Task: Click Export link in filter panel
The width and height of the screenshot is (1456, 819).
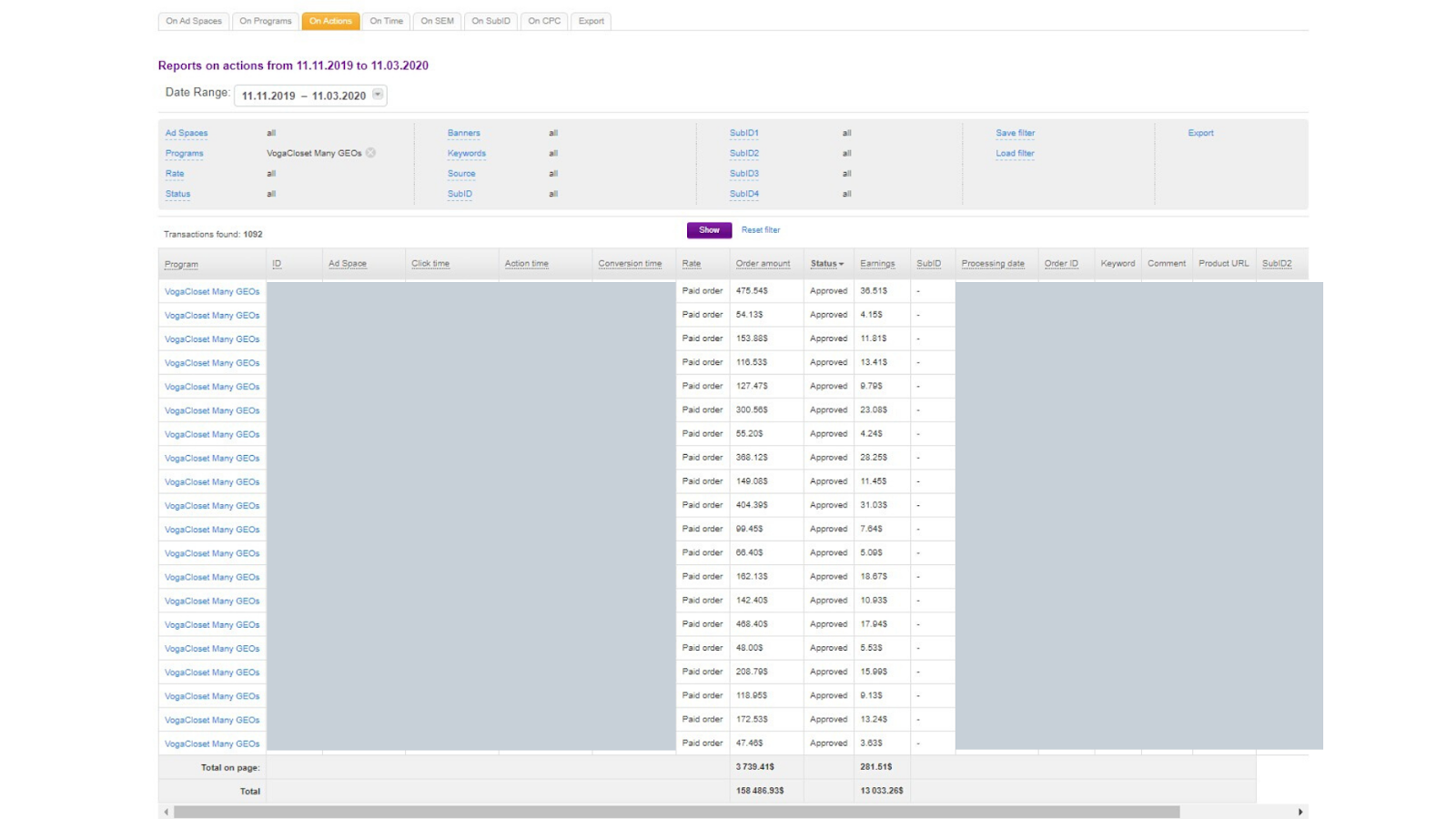Action: click(1200, 133)
